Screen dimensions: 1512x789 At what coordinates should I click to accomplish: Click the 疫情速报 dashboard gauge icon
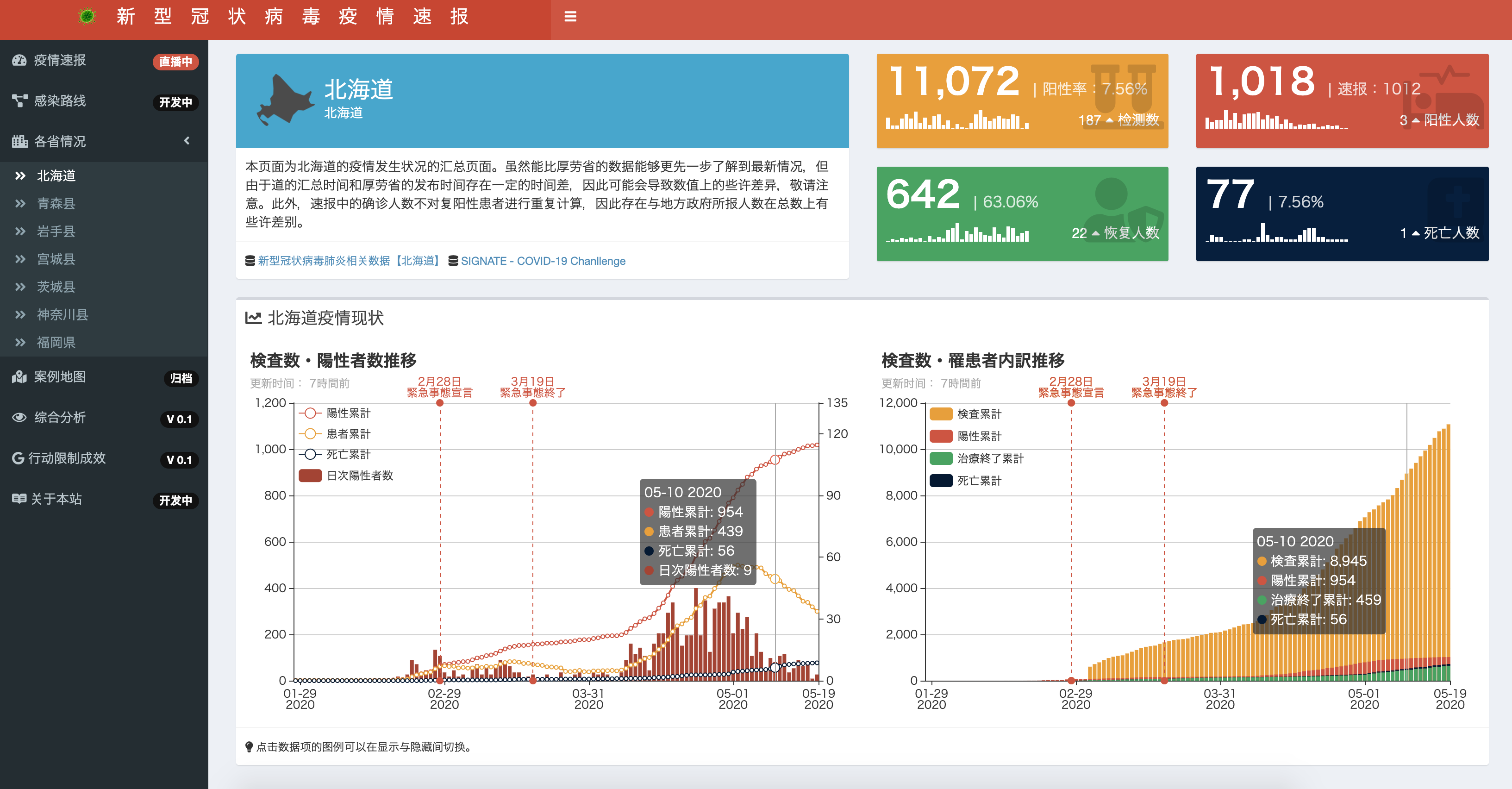pyautogui.click(x=19, y=60)
